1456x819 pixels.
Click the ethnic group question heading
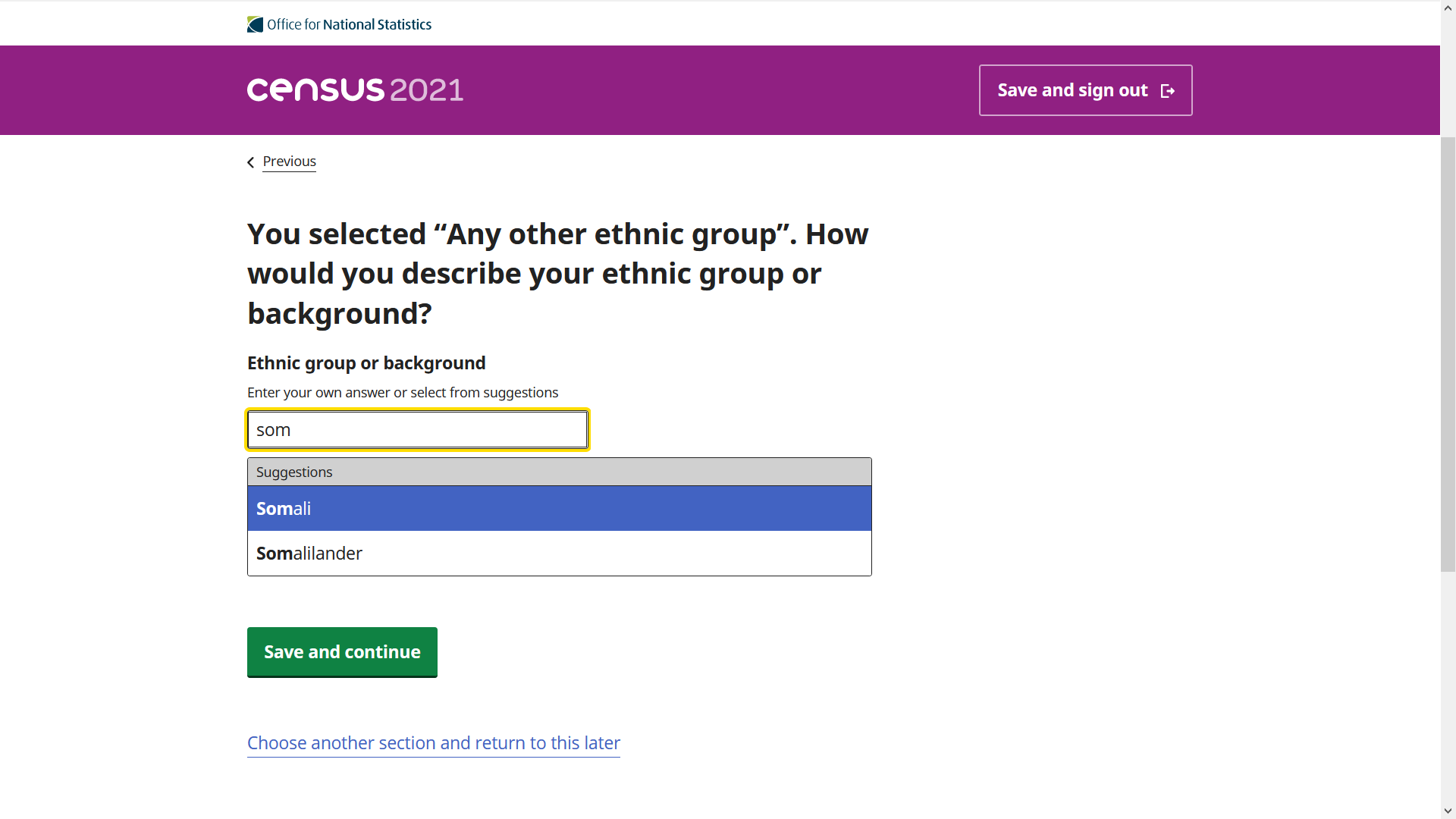(x=557, y=274)
